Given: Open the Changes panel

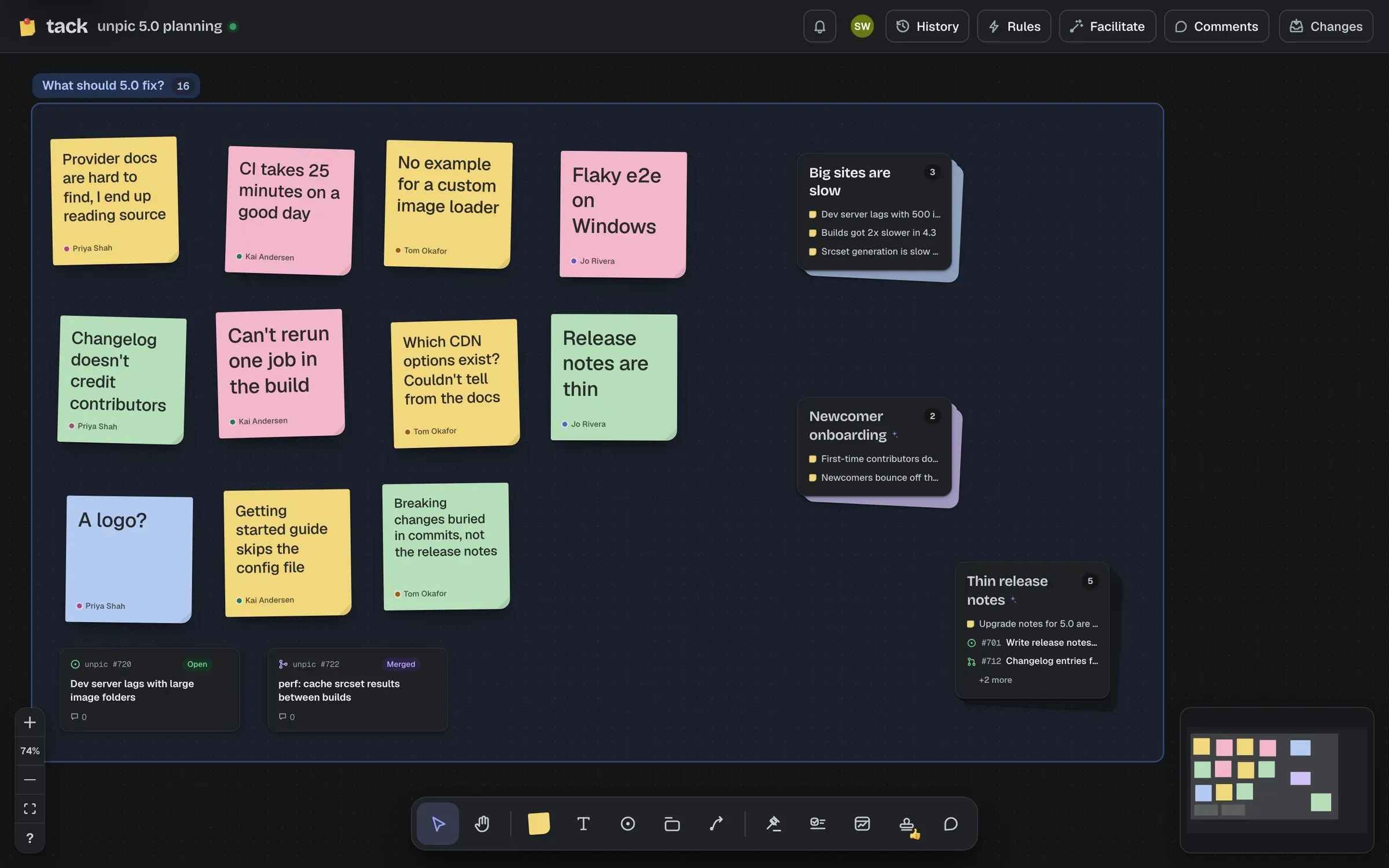Looking at the screenshot, I should click(1326, 26).
